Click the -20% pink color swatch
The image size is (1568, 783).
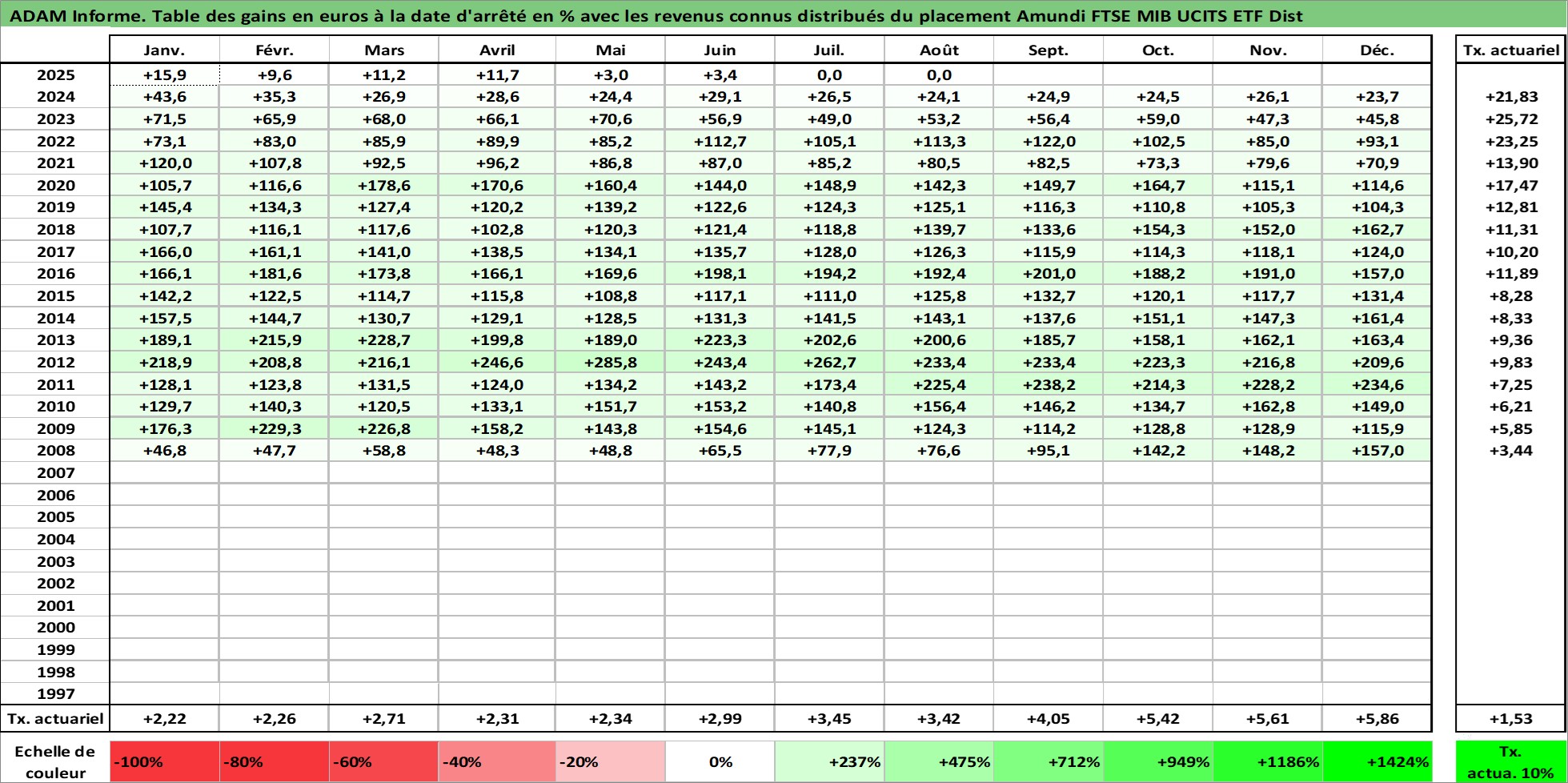point(610,761)
